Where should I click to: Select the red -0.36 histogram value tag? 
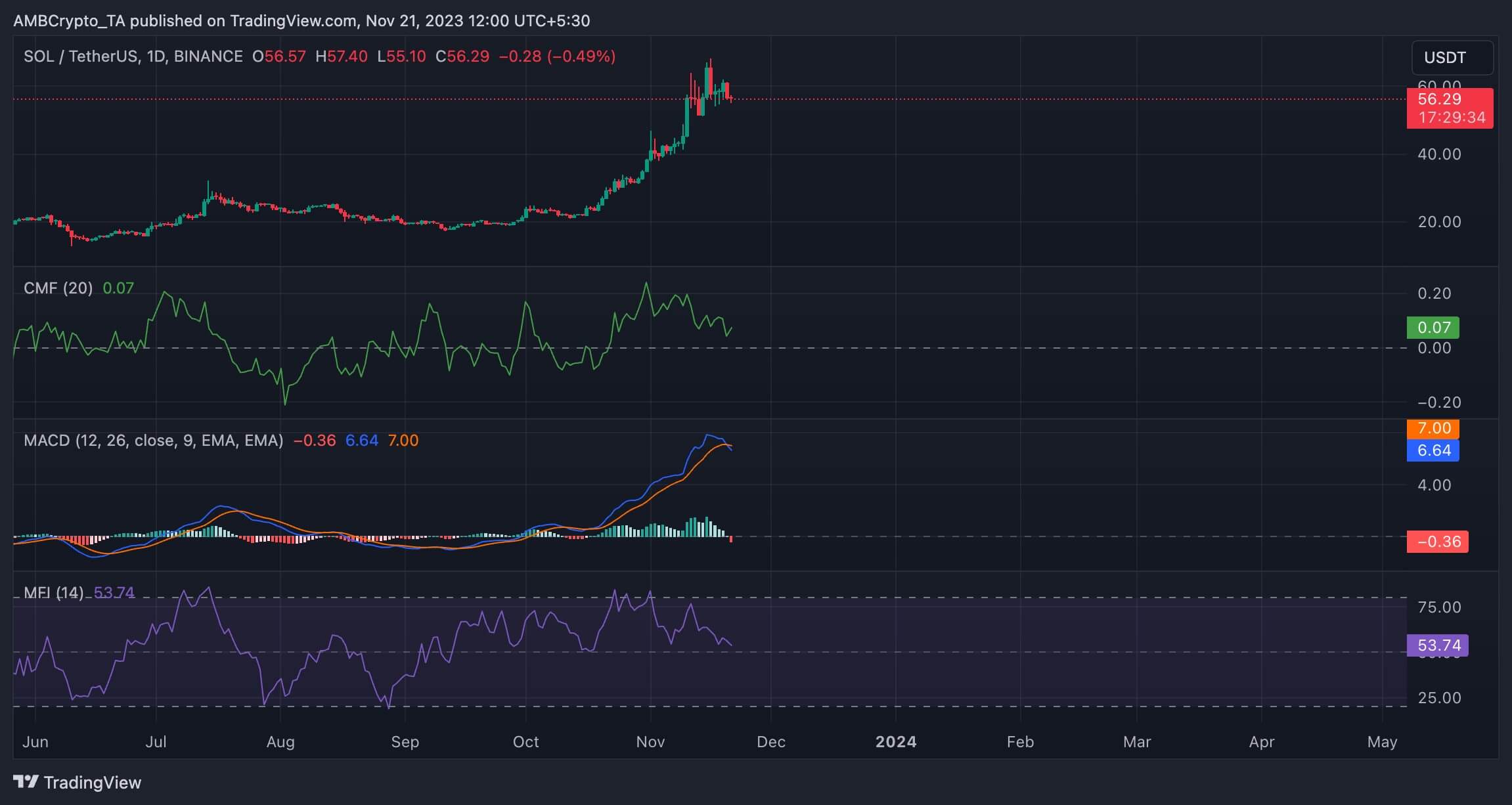[1437, 542]
